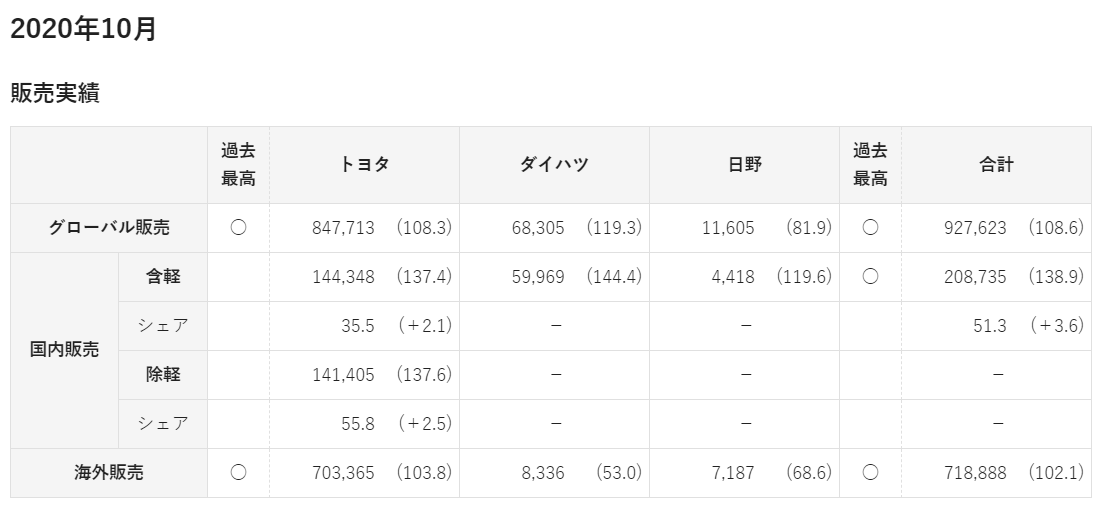The width and height of the screenshot is (1103, 508).
Task: Select the トヨタ column header
Action: click(364, 165)
